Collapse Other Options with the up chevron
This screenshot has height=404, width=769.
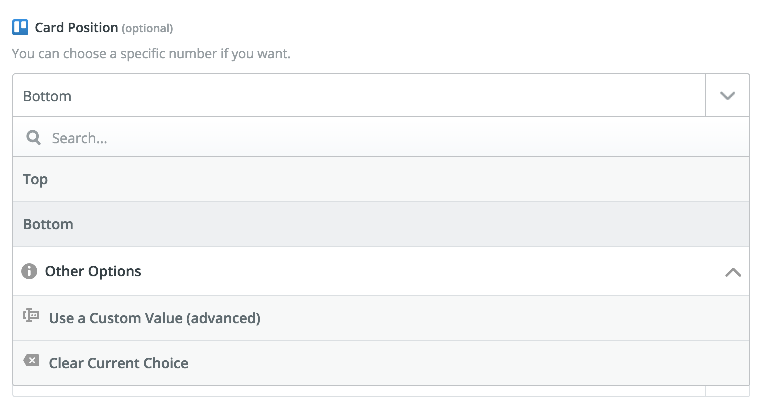pos(733,272)
